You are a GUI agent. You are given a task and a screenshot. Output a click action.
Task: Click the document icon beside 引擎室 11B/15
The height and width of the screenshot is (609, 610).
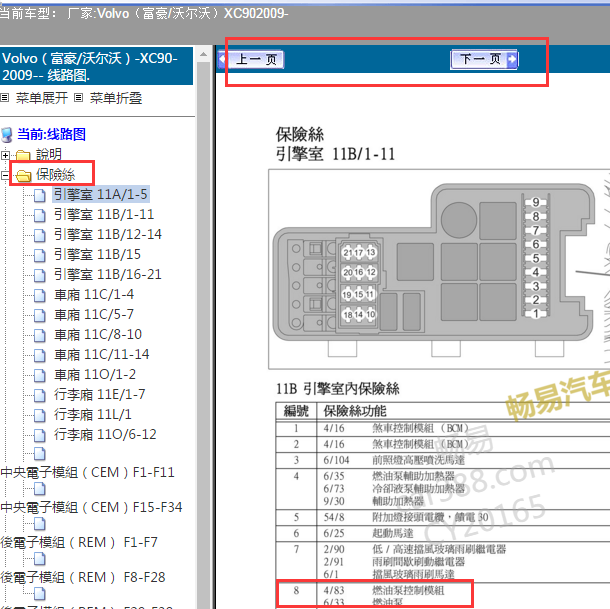click(39, 255)
